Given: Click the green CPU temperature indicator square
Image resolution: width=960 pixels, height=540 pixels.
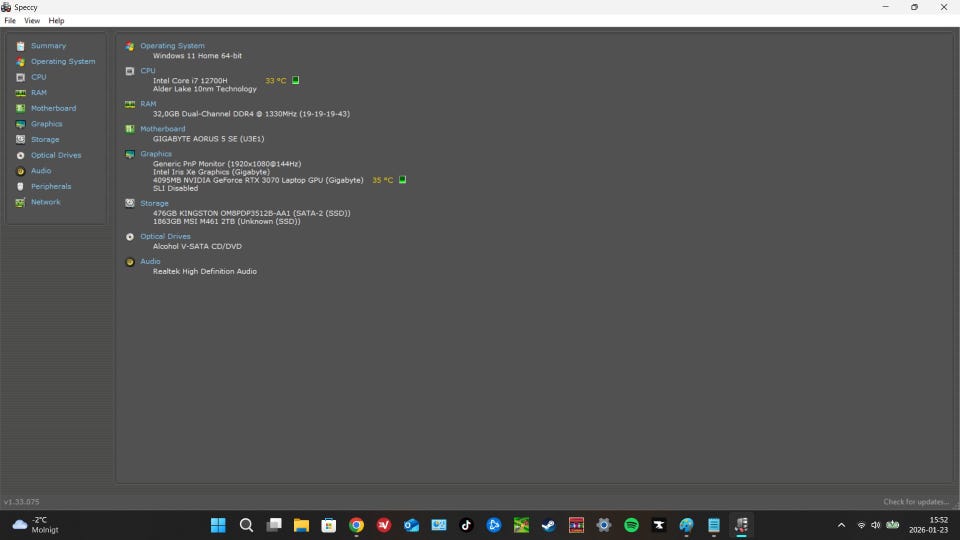Looking at the screenshot, I should (x=296, y=80).
